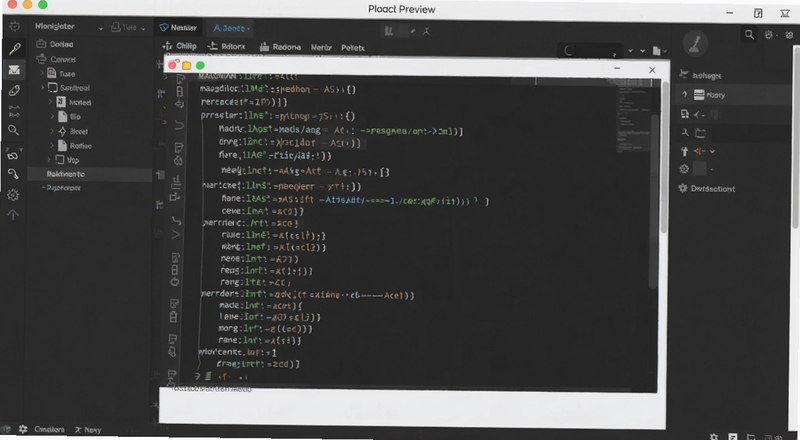
Task: Click the bar chart icon in top center
Action: [389, 31]
